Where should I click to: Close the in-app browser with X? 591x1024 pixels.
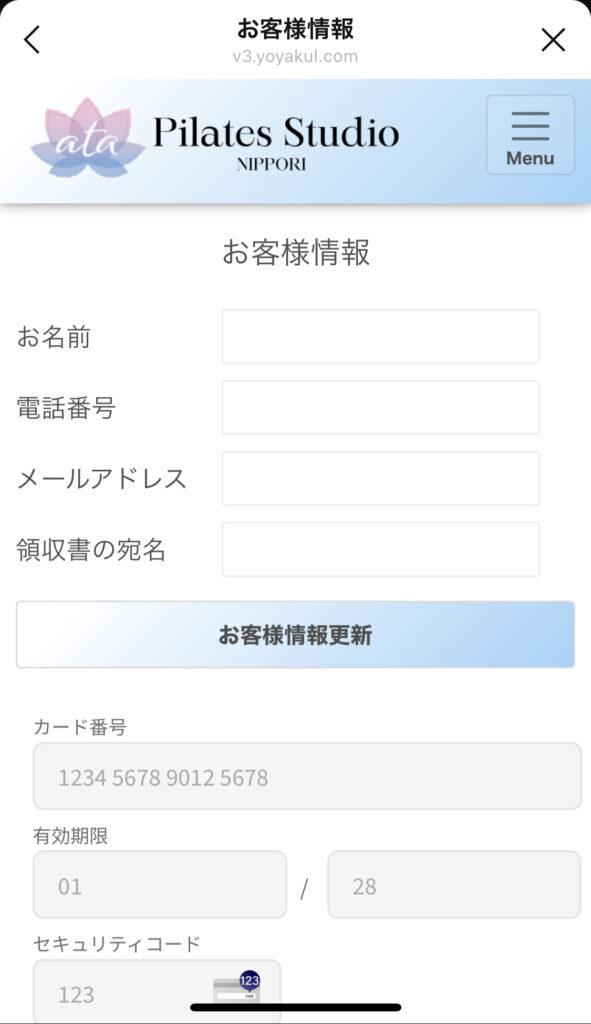pyautogui.click(x=553, y=40)
